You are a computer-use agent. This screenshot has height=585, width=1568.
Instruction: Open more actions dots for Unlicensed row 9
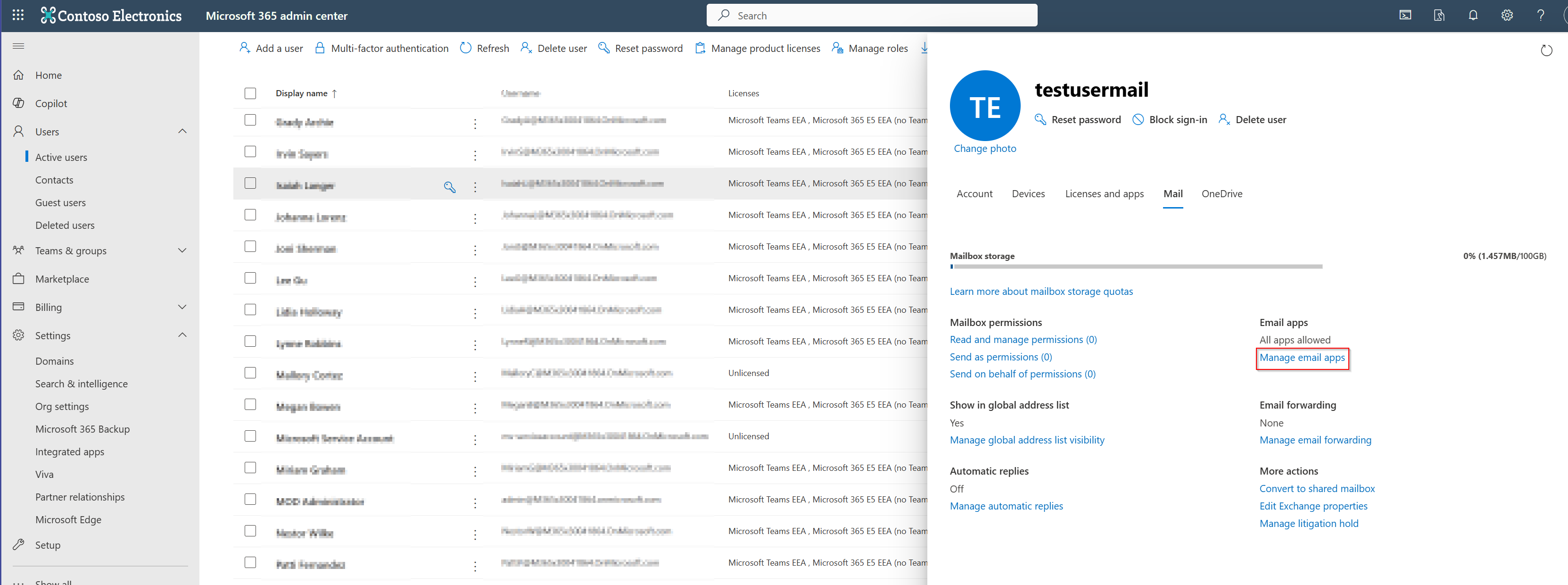tap(475, 376)
